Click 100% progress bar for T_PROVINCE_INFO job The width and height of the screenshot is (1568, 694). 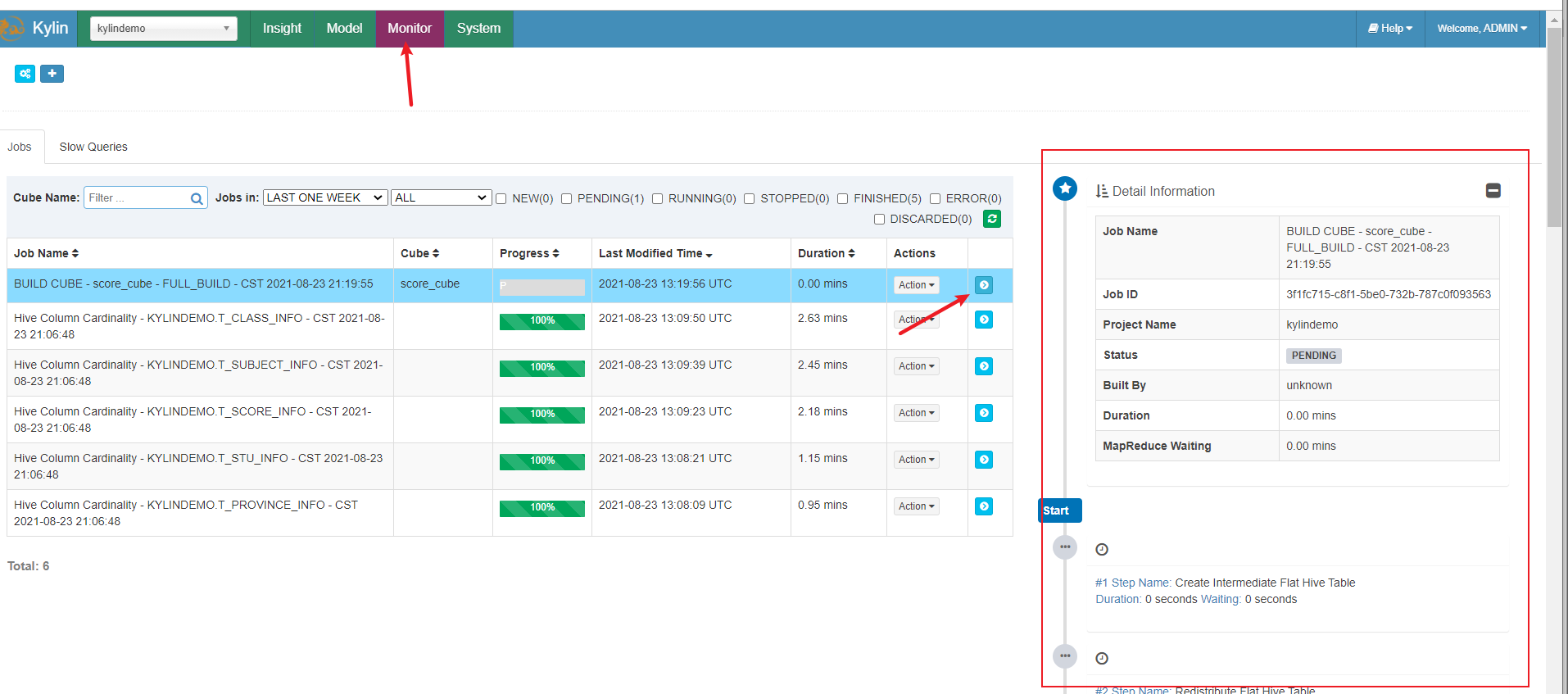pos(542,508)
